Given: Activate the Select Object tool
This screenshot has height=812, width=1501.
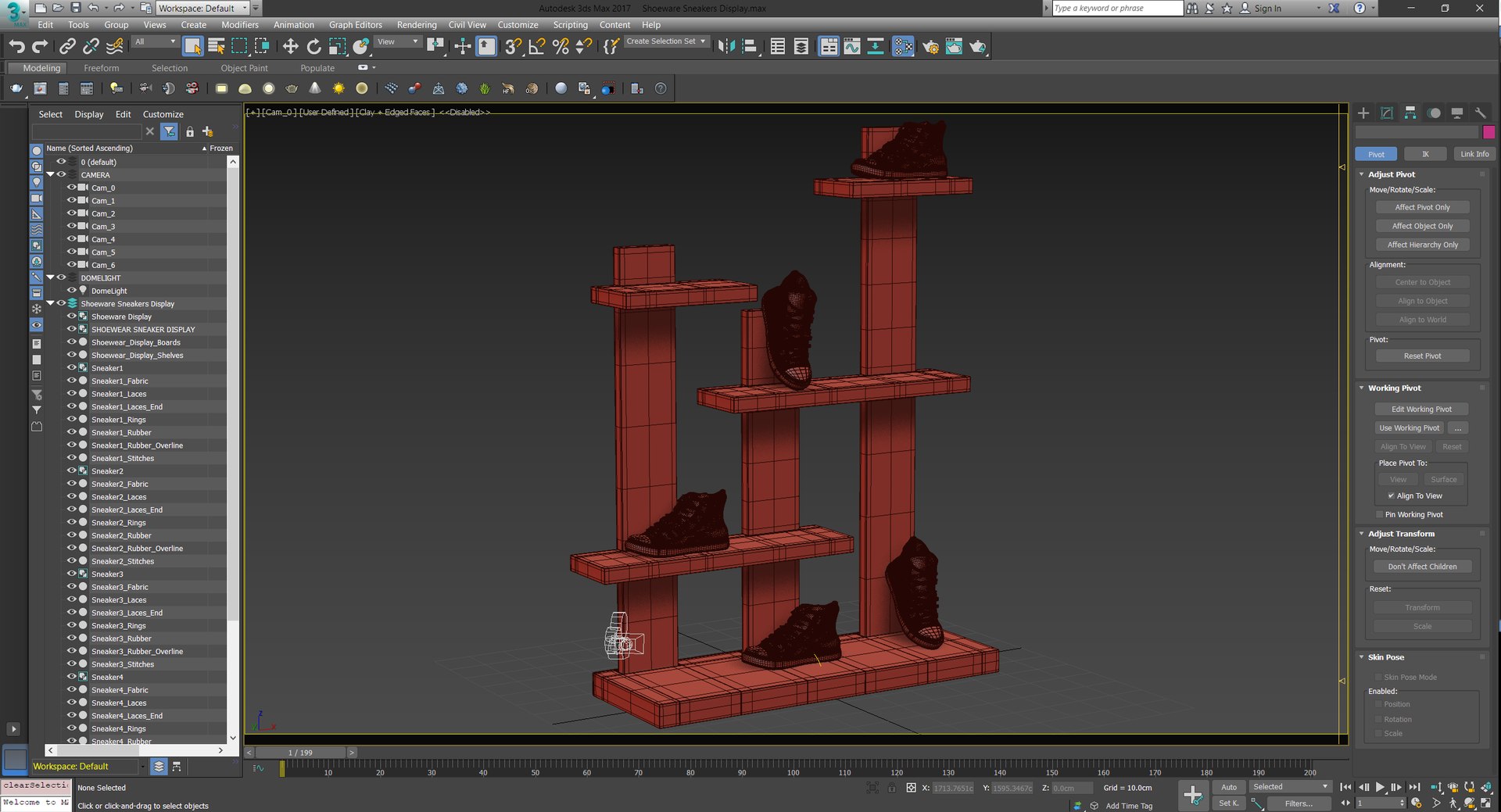Looking at the screenshot, I should tap(192, 47).
